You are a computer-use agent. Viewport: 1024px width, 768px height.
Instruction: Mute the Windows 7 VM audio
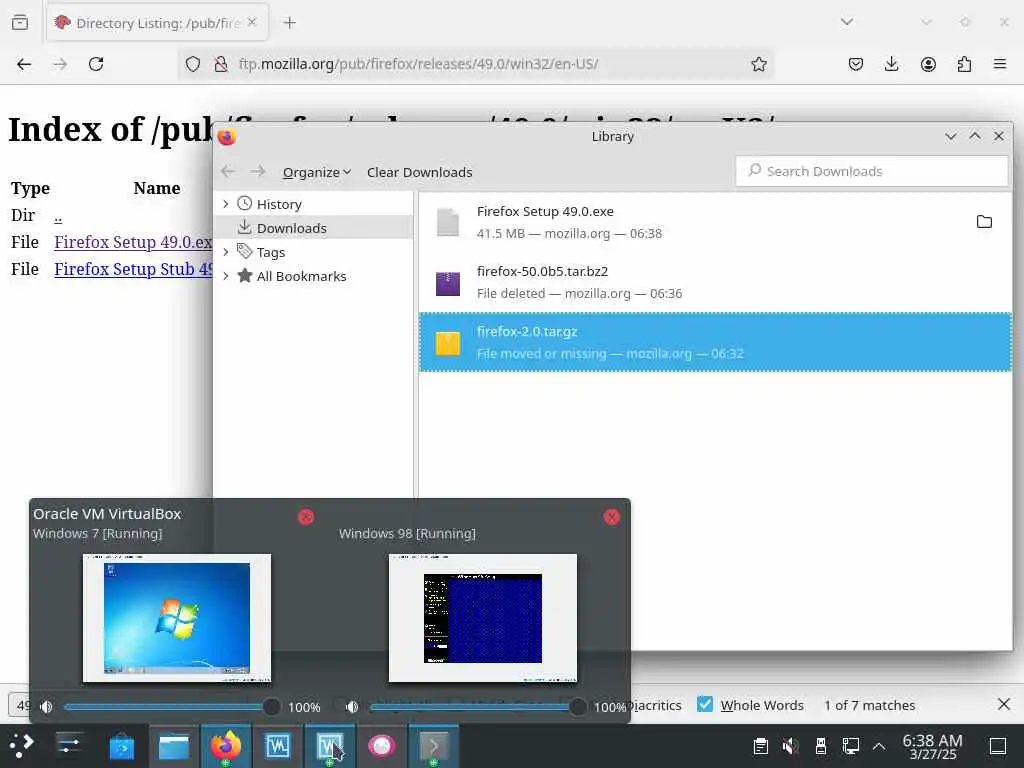point(46,707)
